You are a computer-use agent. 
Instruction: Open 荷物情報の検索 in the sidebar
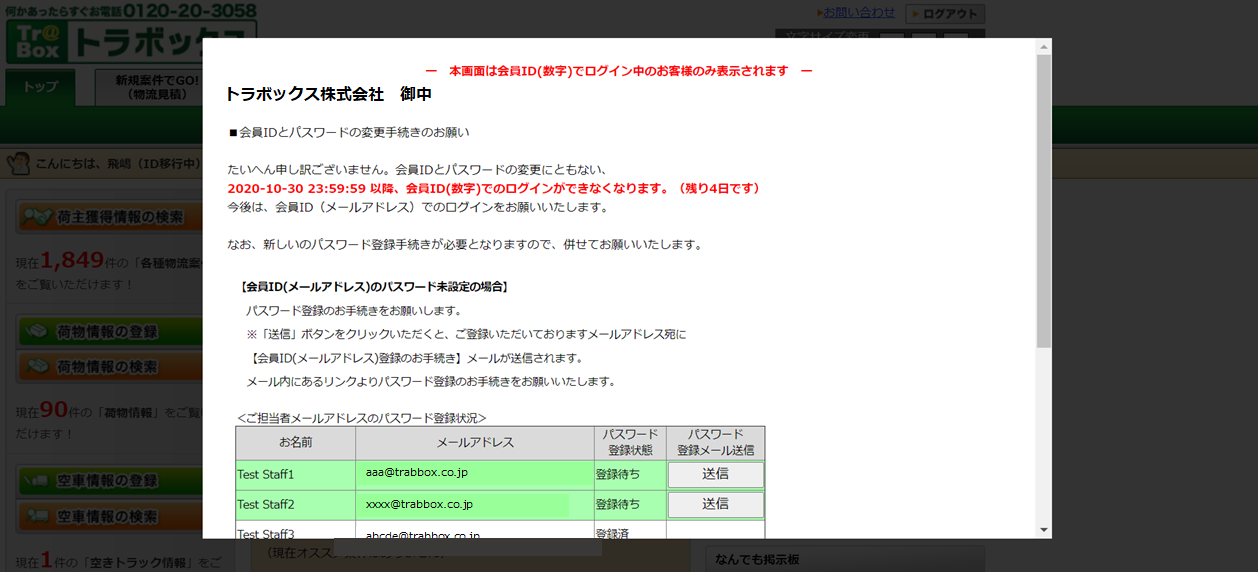(110, 367)
